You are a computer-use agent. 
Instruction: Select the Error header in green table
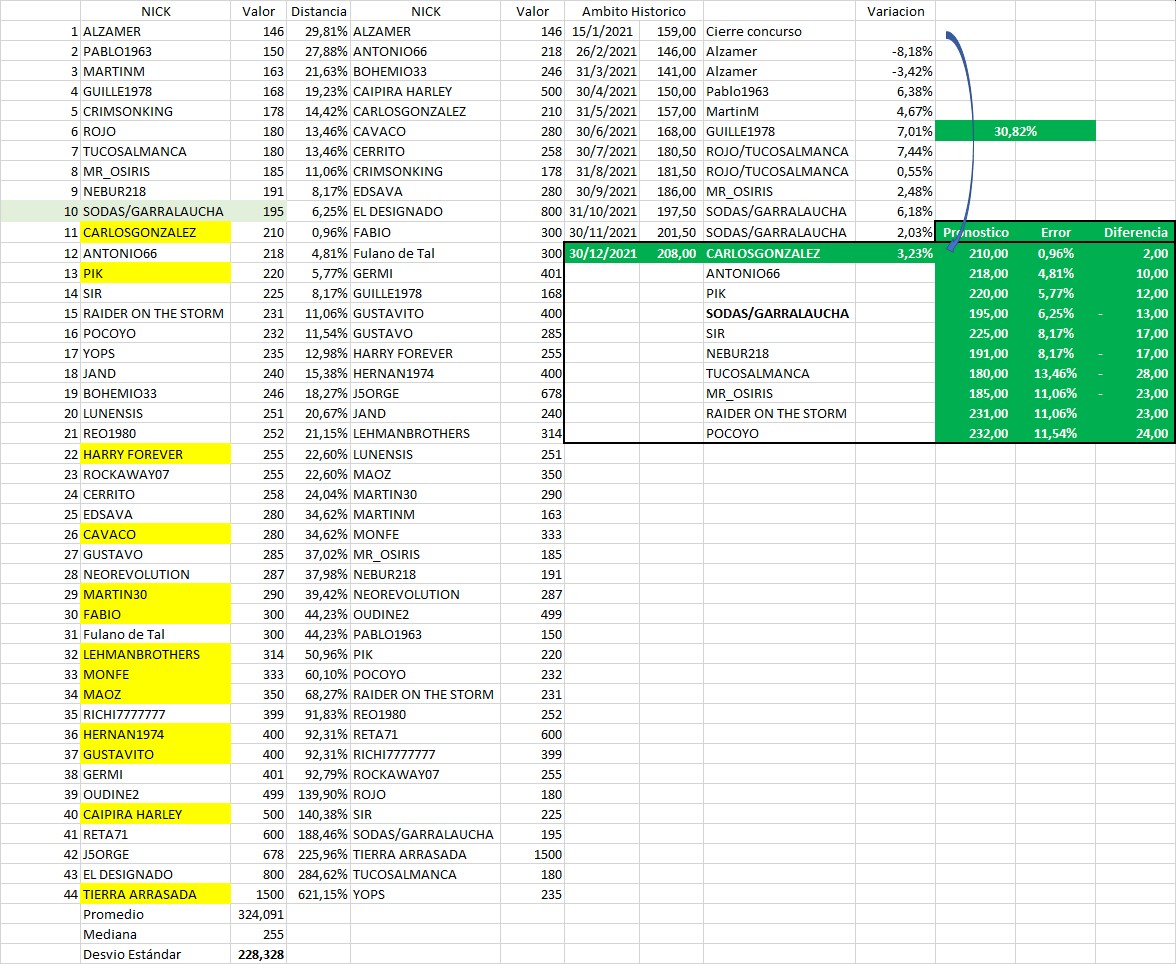1055,232
